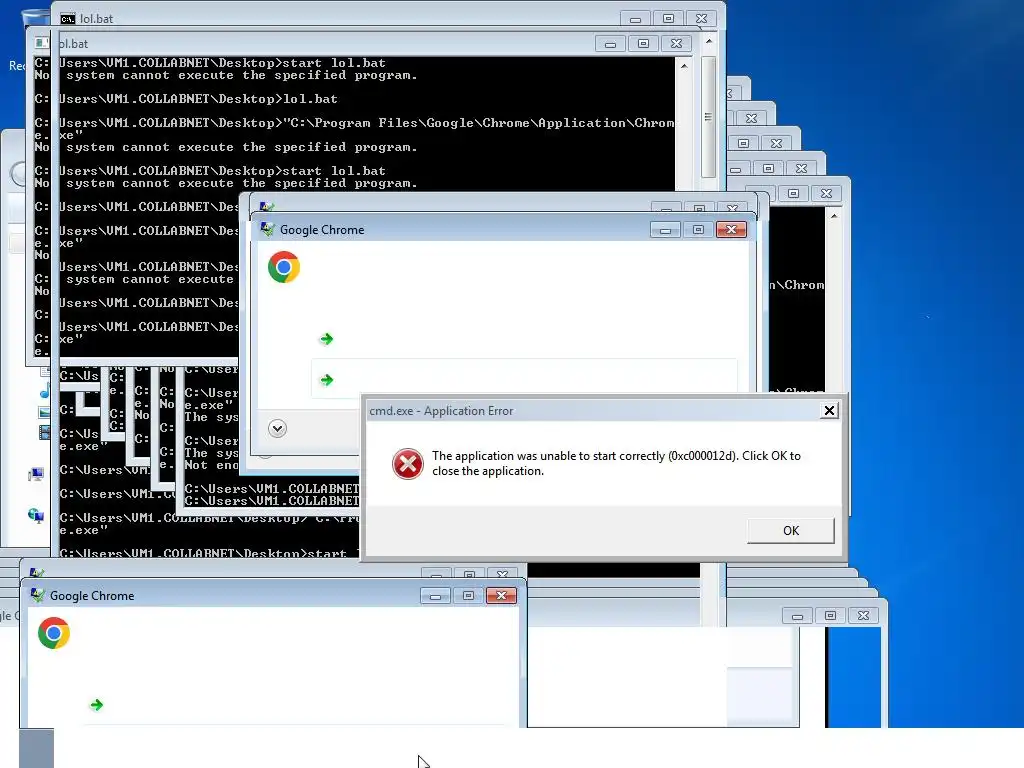The height and width of the screenshot is (768, 1024).
Task: Minimize the topmost lol.bat console window
Action: (x=635, y=19)
